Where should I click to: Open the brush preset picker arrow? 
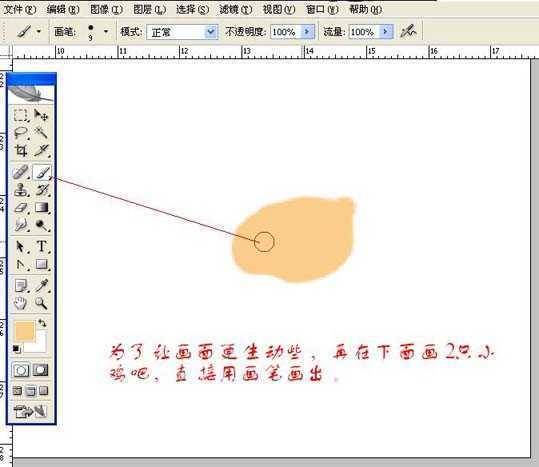pyautogui.click(x=106, y=32)
